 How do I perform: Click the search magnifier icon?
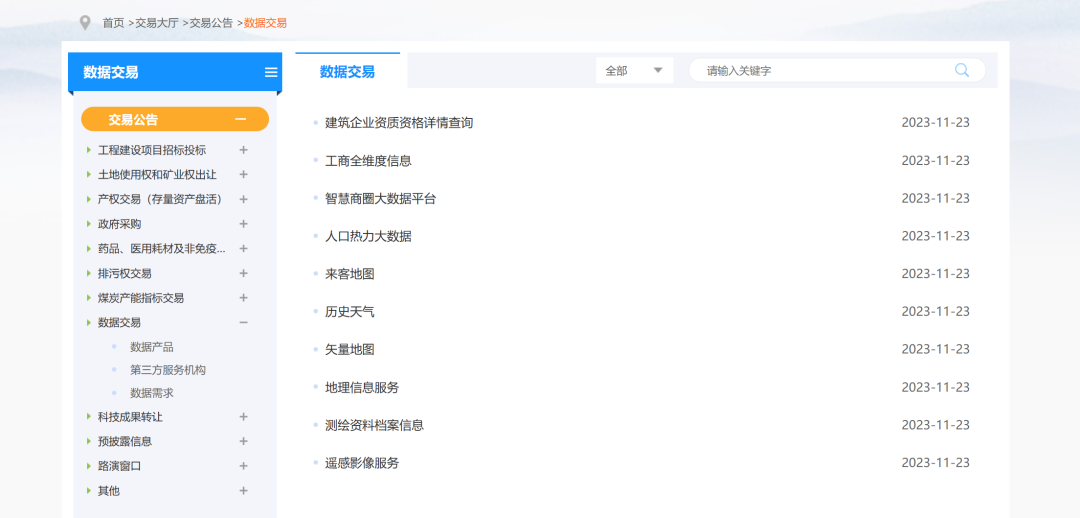(962, 70)
